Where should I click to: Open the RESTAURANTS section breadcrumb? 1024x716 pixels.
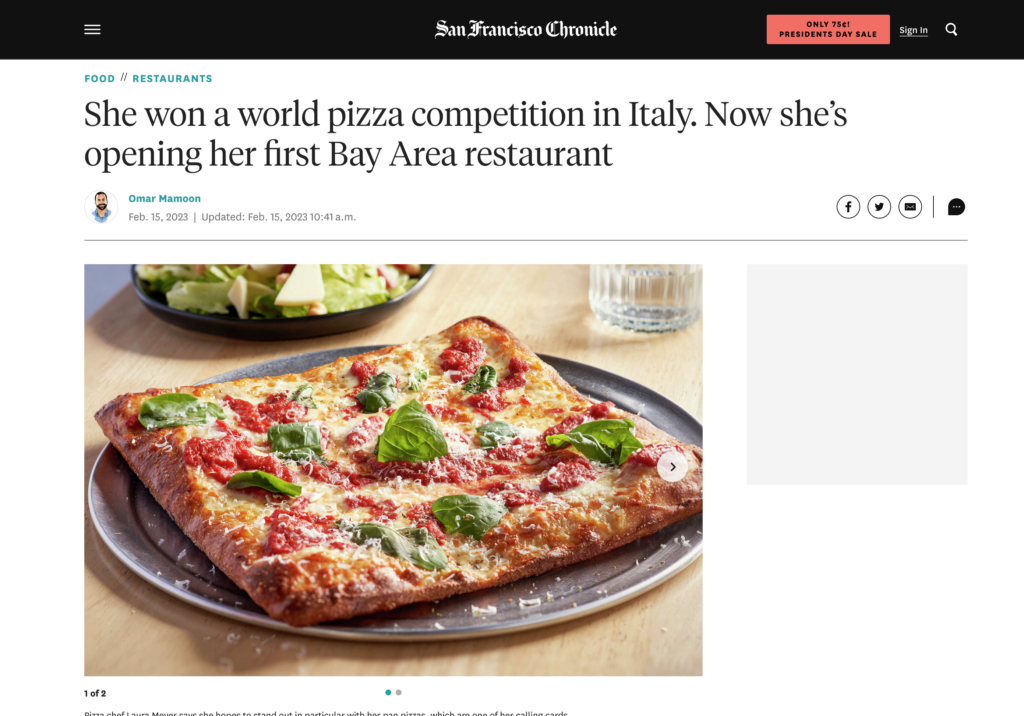(x=172, y=78)
